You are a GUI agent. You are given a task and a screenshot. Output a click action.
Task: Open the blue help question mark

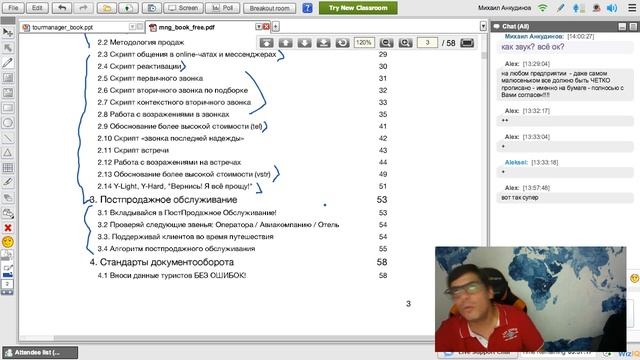pyautogui.click(x=307, y=8)
